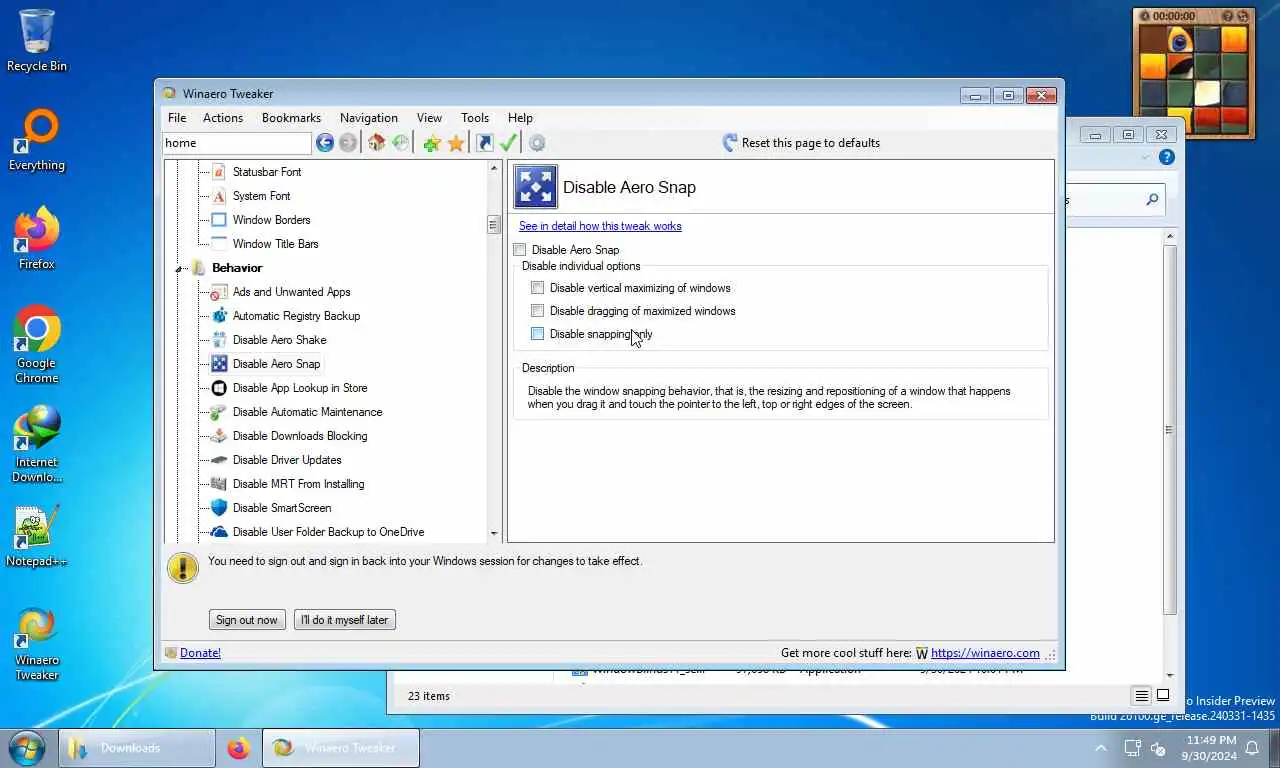Click the tree panel scrollbar up arrow

pyautogui.click(x=494, y=168)
